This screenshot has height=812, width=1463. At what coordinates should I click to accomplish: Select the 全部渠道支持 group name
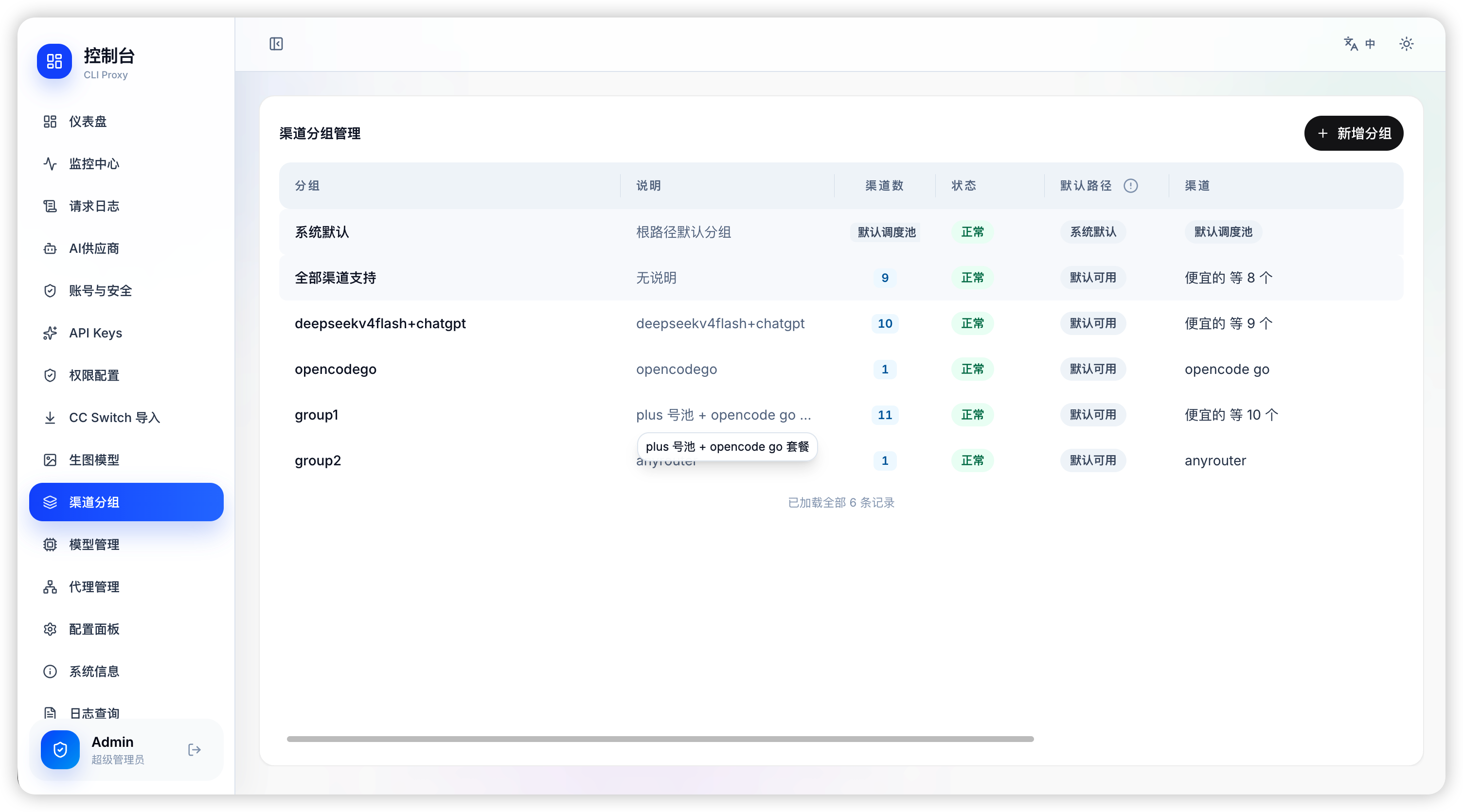[x=335, y=278]
